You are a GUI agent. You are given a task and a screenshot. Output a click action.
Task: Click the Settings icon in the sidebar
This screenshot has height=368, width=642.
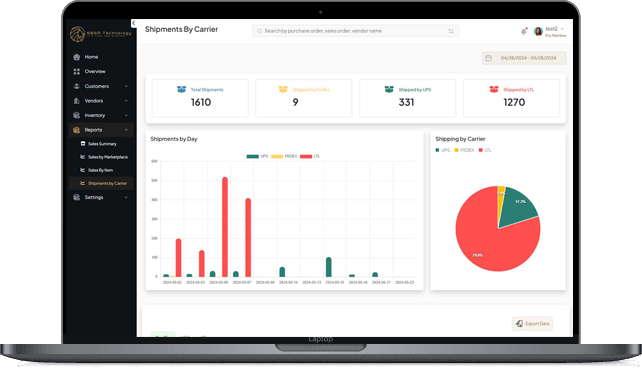[77, 197]
